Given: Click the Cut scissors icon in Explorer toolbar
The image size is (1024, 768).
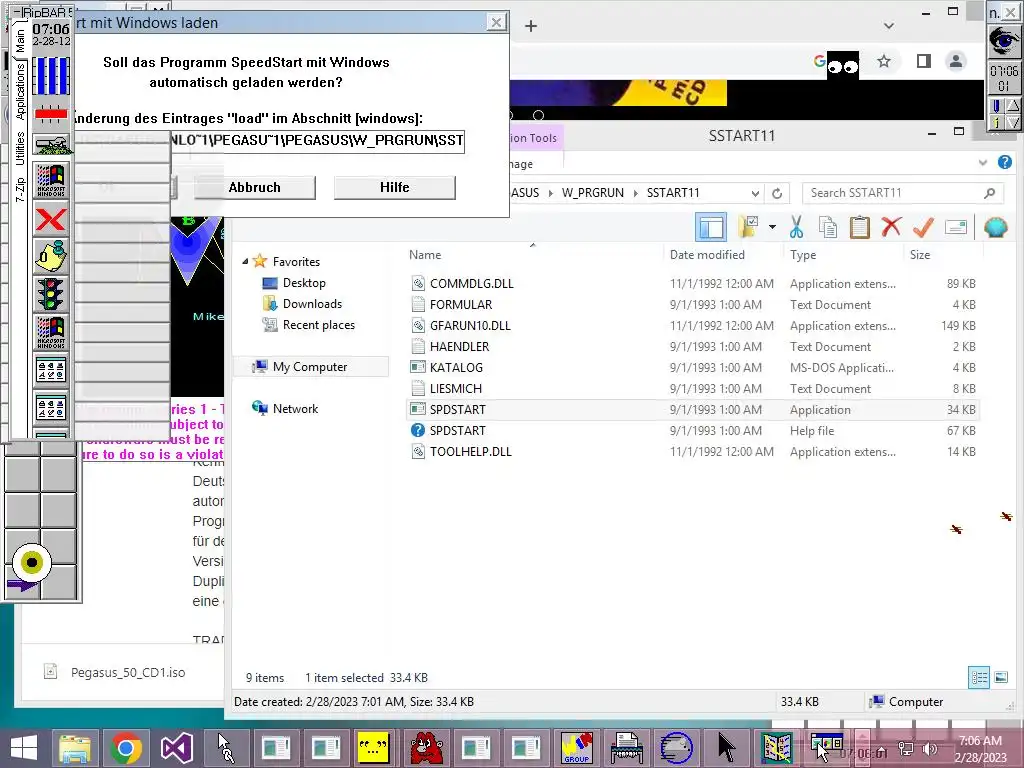Looking at the screenshot, I should [x=796, y=227].
